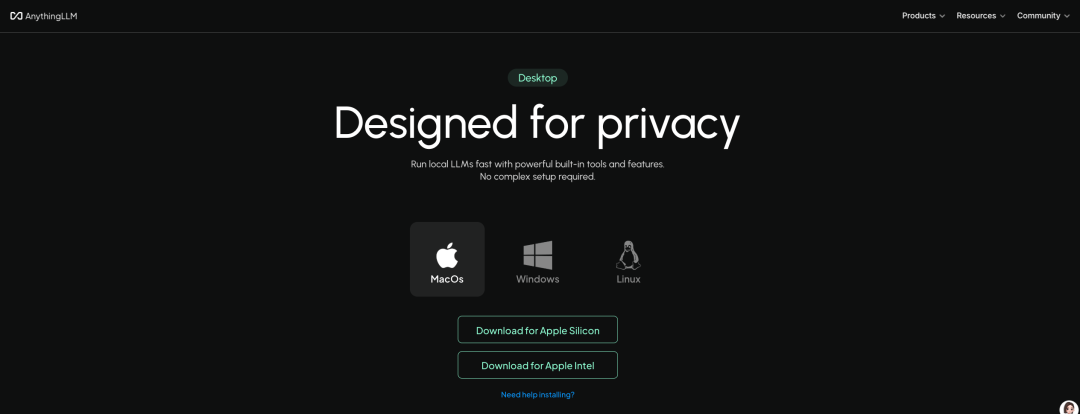
Task: Open the Resources menu
Action: (981, 16)
